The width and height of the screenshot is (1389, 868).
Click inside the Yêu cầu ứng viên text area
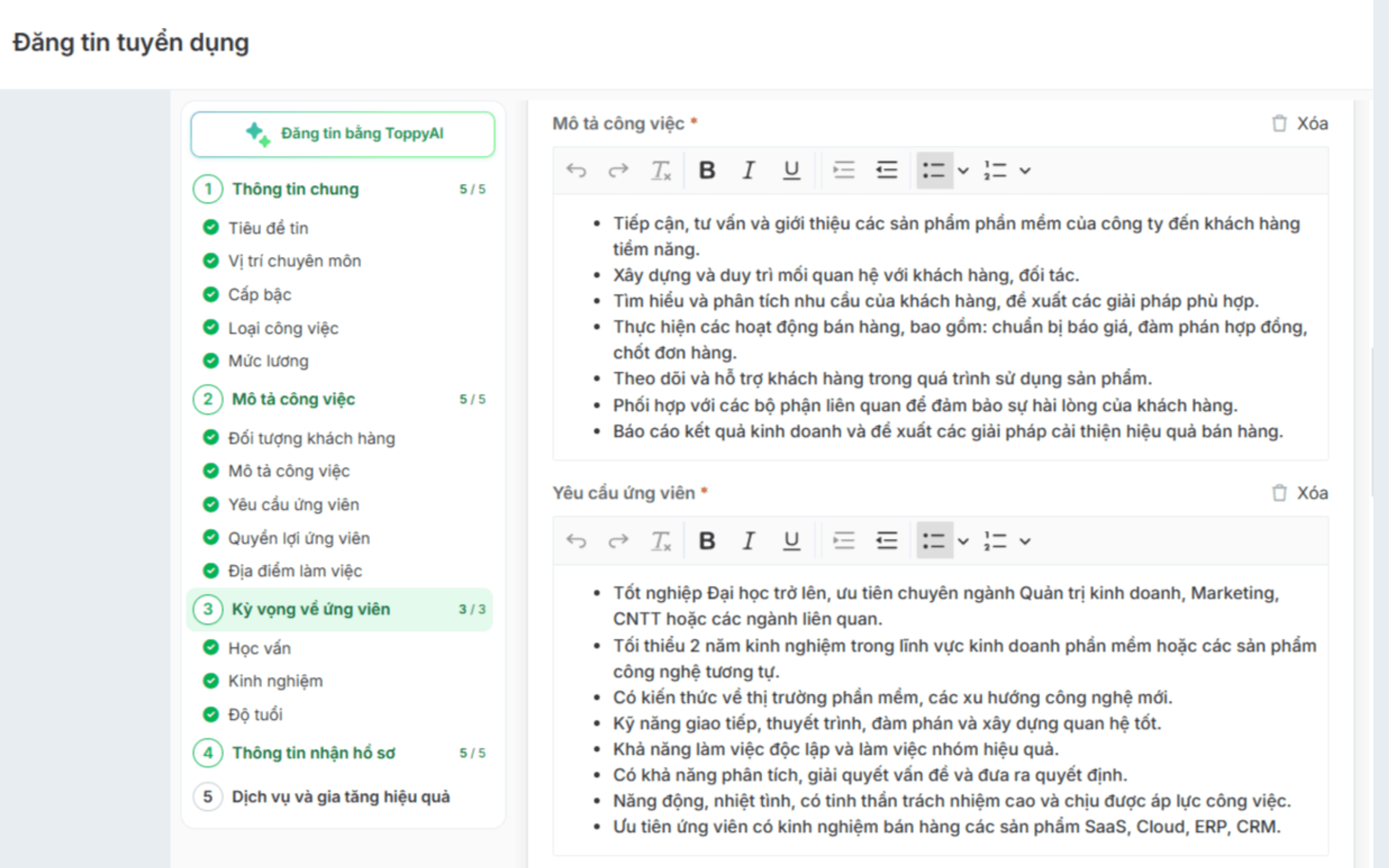tap(940, 709)
